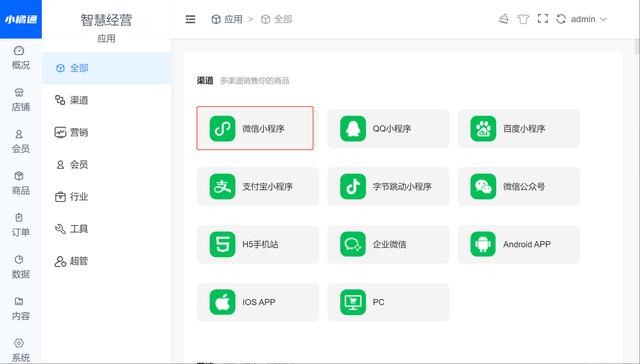This screenshot has height=364, width=640.
Task: Click the Android APP label text
Action: point(527,244)
